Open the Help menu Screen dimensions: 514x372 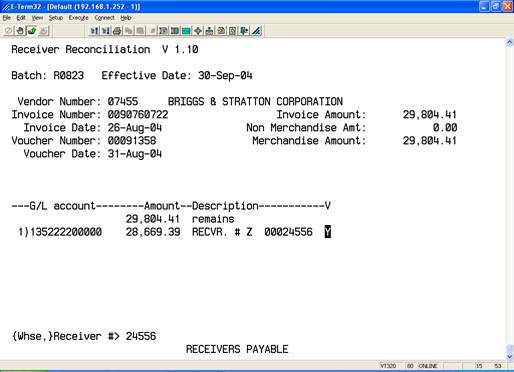tap(126, 18)
